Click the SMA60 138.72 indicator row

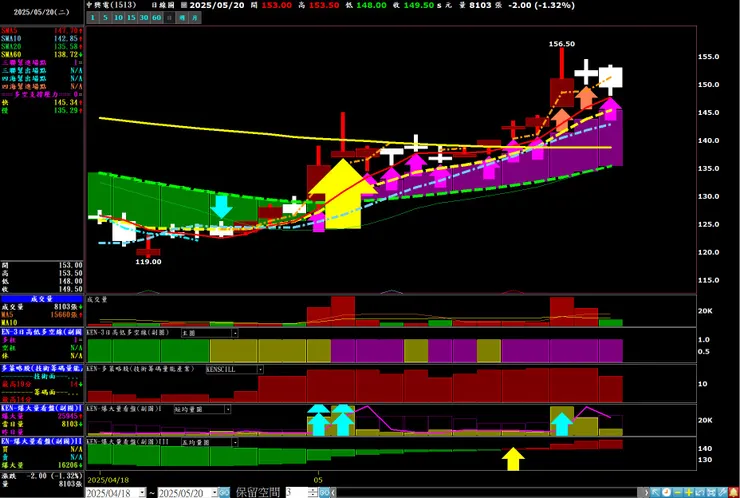tap(42, 54)
